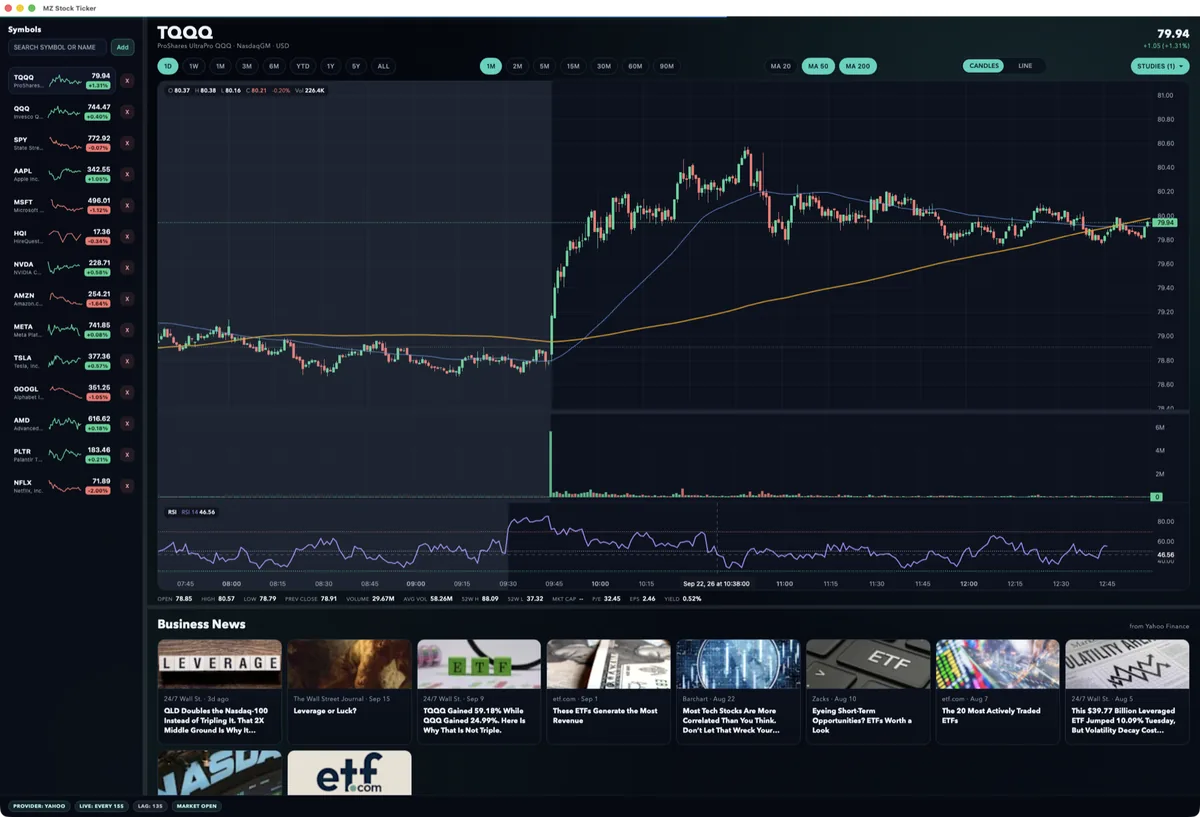The height and width of the screenshot is (817, 1200).
Task: Open The 20 Most Actively Traded ETFs
Action: (x=997, y=692)
